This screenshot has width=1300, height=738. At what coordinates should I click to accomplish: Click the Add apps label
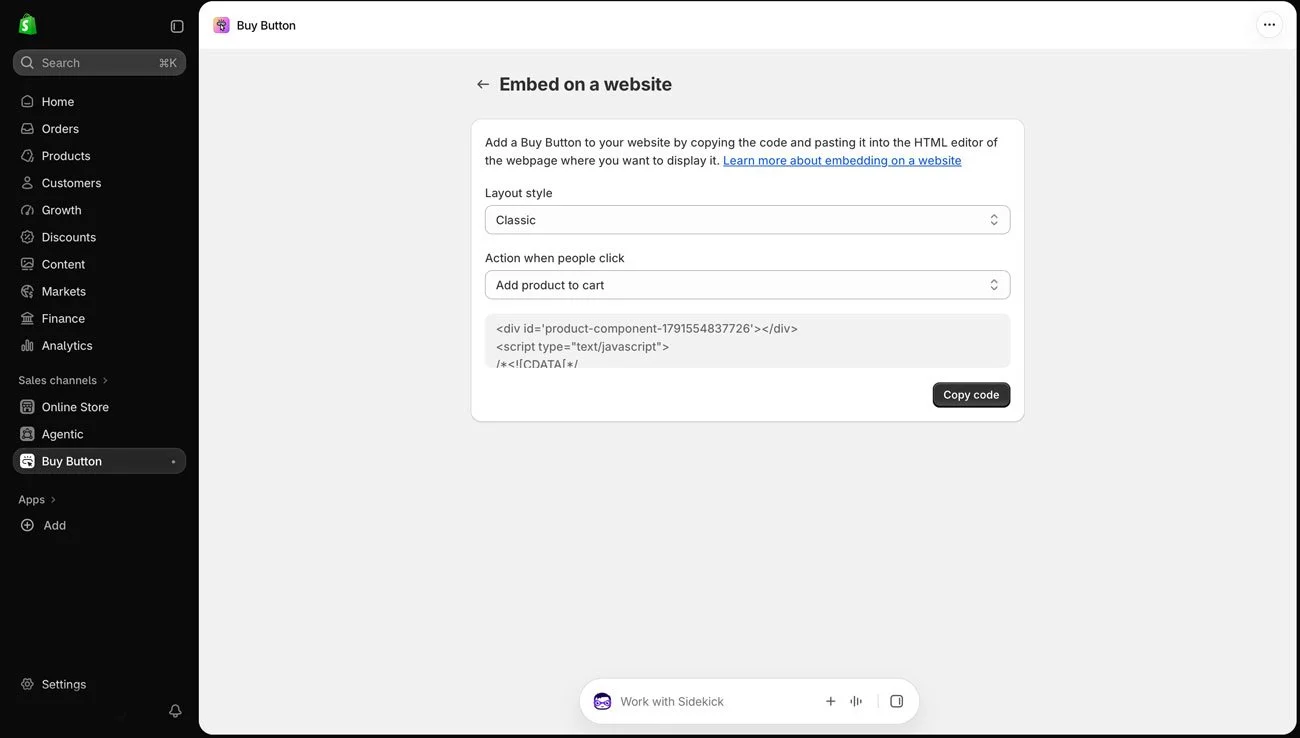point(55,525)
